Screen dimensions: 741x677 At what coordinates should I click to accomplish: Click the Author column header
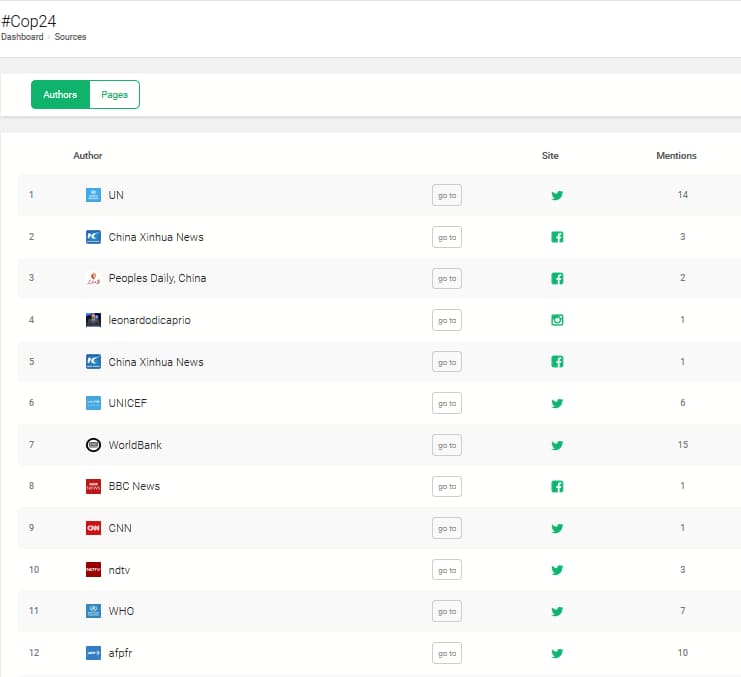click(88, 155)
